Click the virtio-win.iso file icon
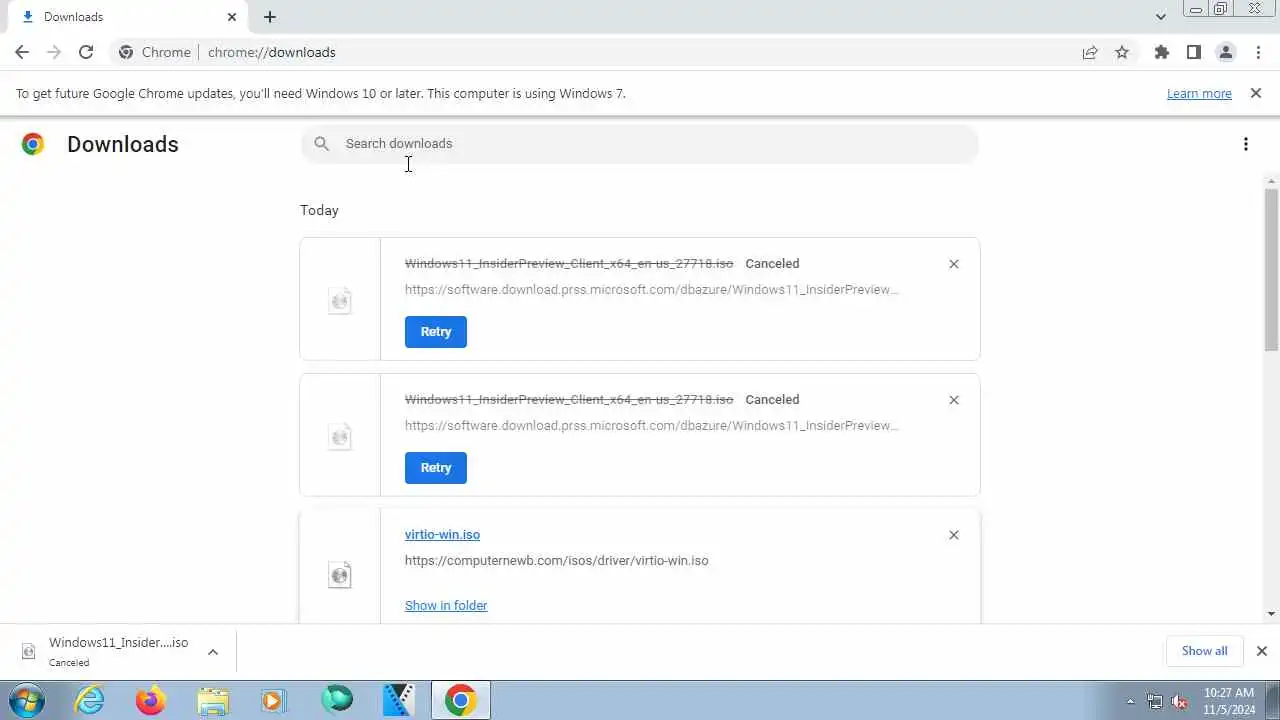Viewport: 1280px width, 720px height. point(340,574)
